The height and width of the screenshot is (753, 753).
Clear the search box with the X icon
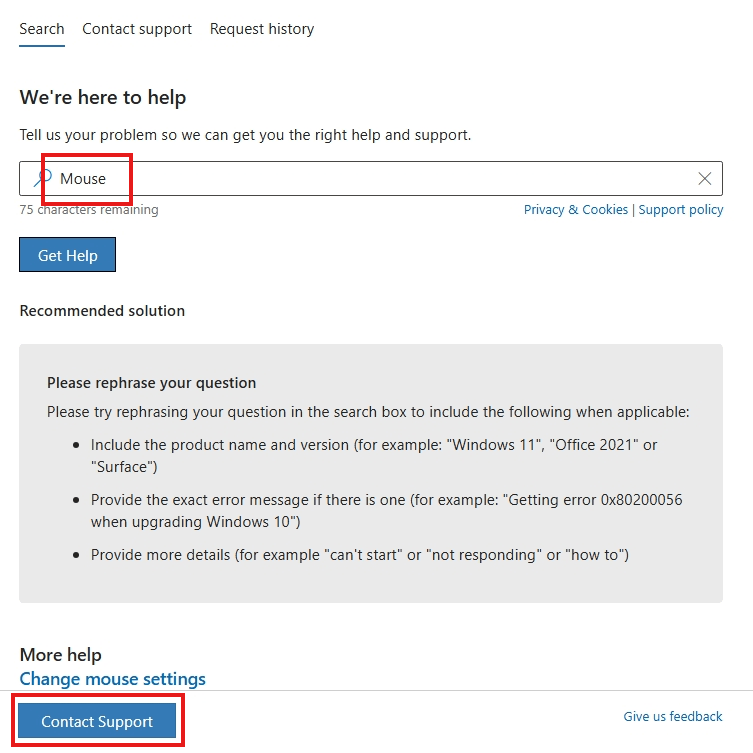point(704,179)
